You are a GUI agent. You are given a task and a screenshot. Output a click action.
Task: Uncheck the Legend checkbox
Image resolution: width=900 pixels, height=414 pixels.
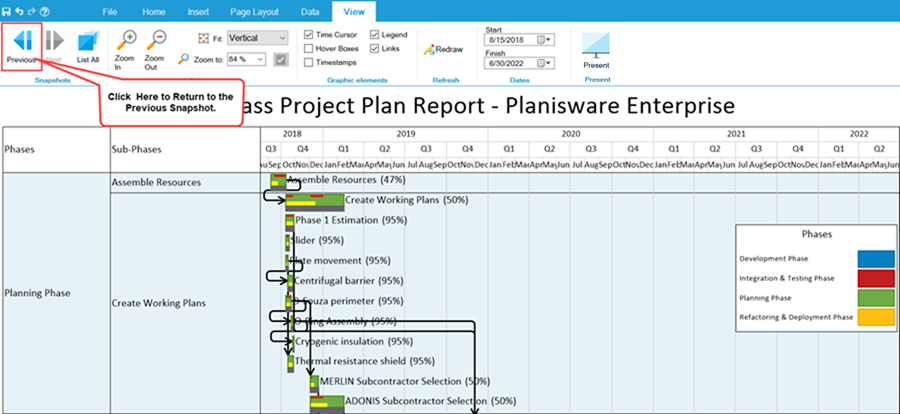374,35
